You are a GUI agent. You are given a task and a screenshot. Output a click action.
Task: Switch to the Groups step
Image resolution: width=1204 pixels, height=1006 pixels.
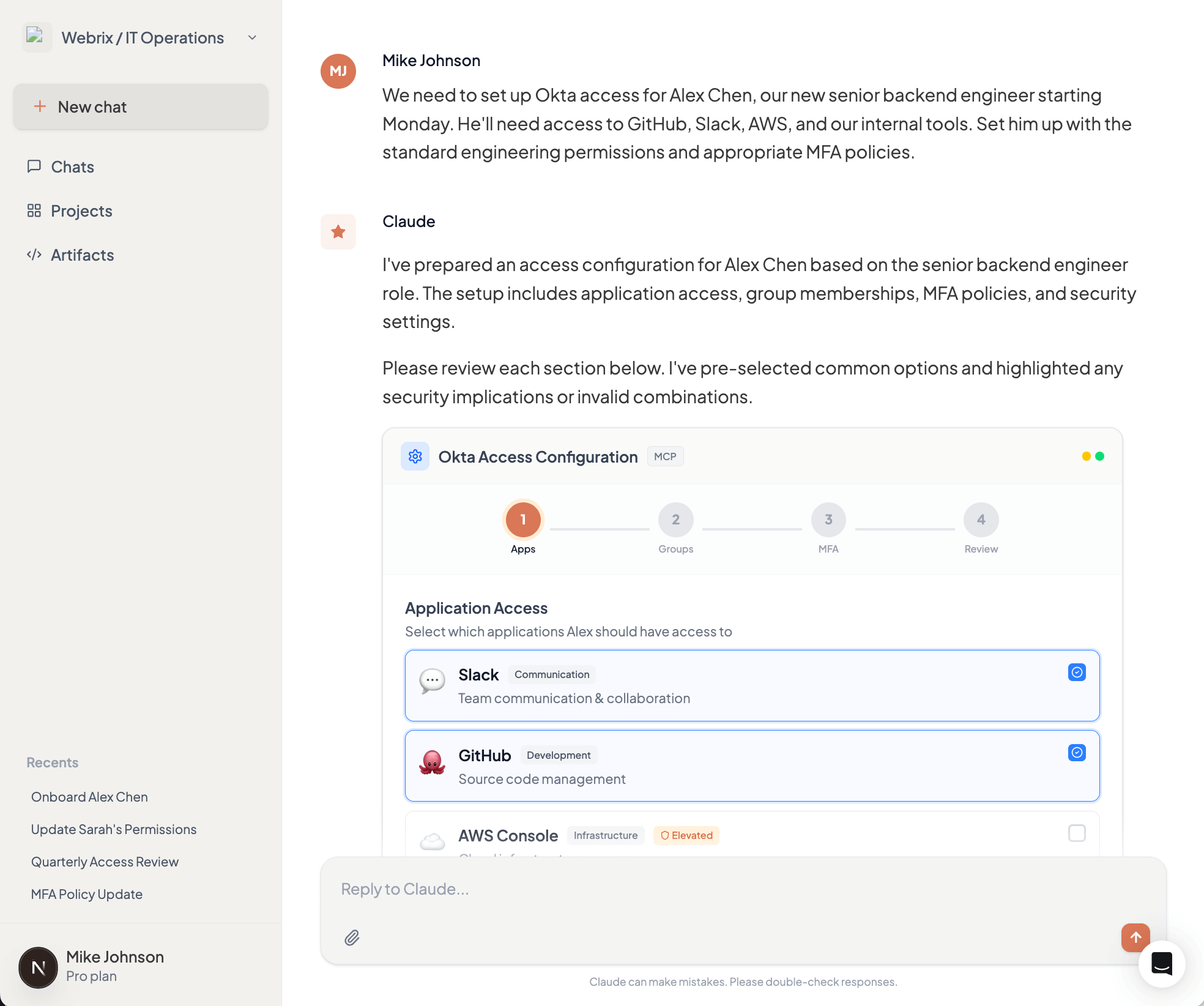tap(675, 519)
